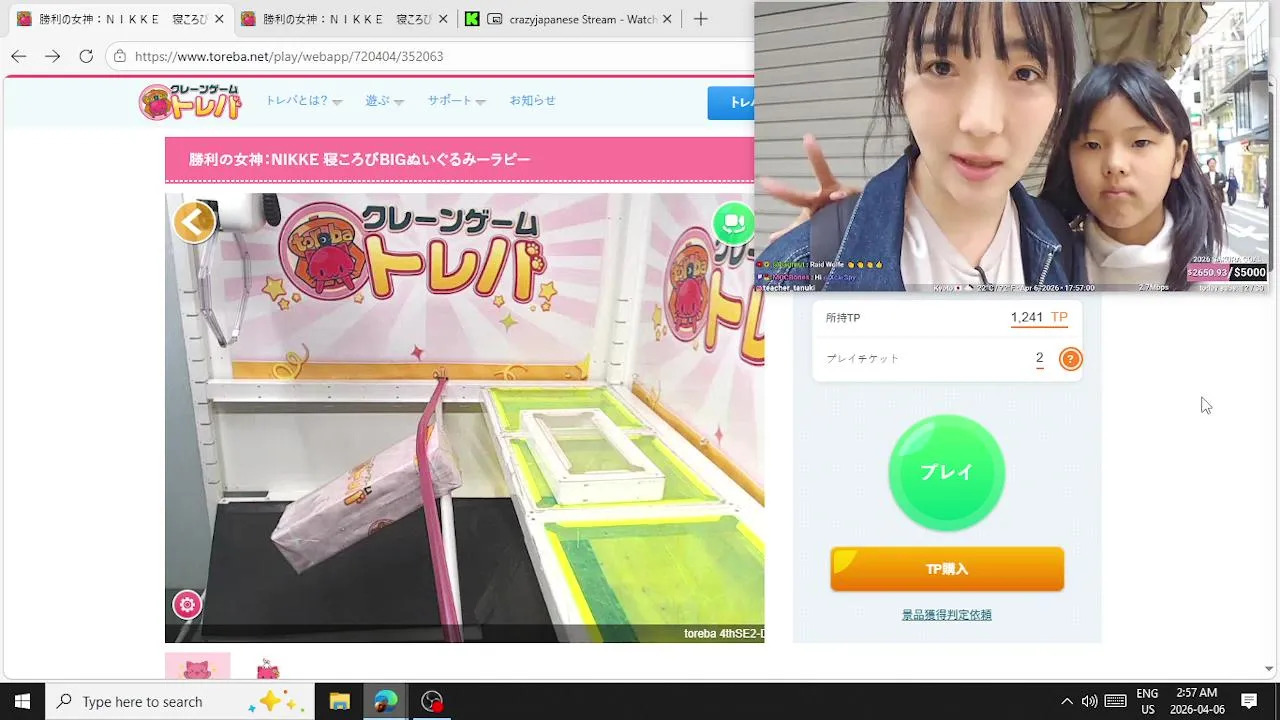Image resolution: width=1280 pixels, height=720 pixels.
Task: Click the プレイチケット count 2
Action: [x=1040, y=358]
